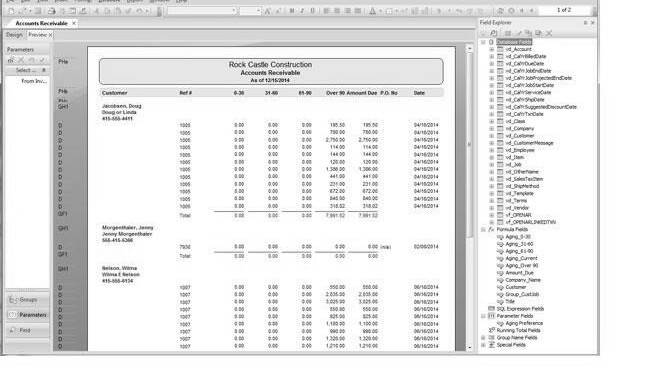The width and height of the screenshot is (668, 372).
Task: Click the Delete icon in Field Explorer
Action: click(x=549, y=33)
